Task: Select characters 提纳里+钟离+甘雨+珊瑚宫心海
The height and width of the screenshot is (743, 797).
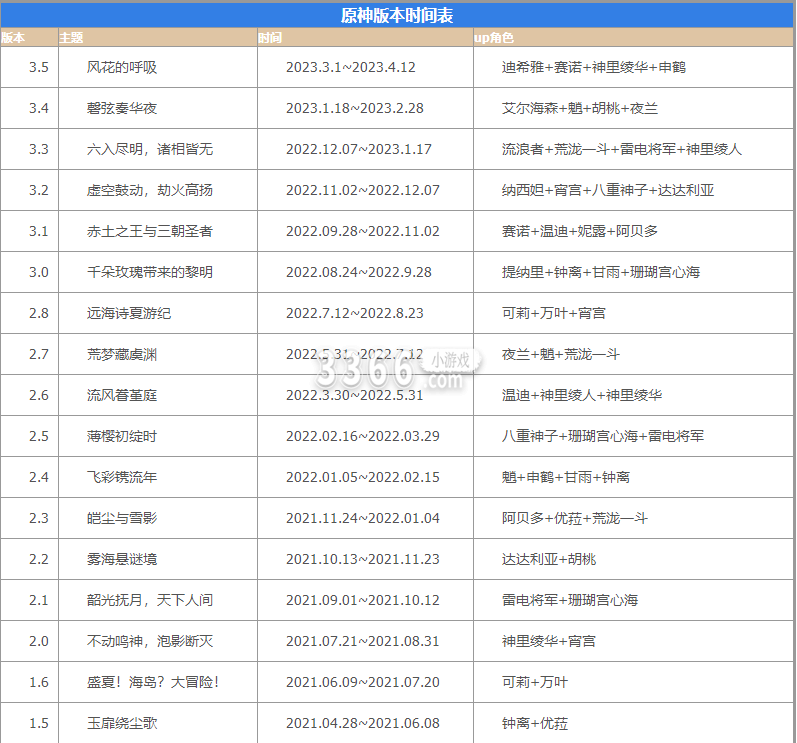Action: tap(601, 272)
